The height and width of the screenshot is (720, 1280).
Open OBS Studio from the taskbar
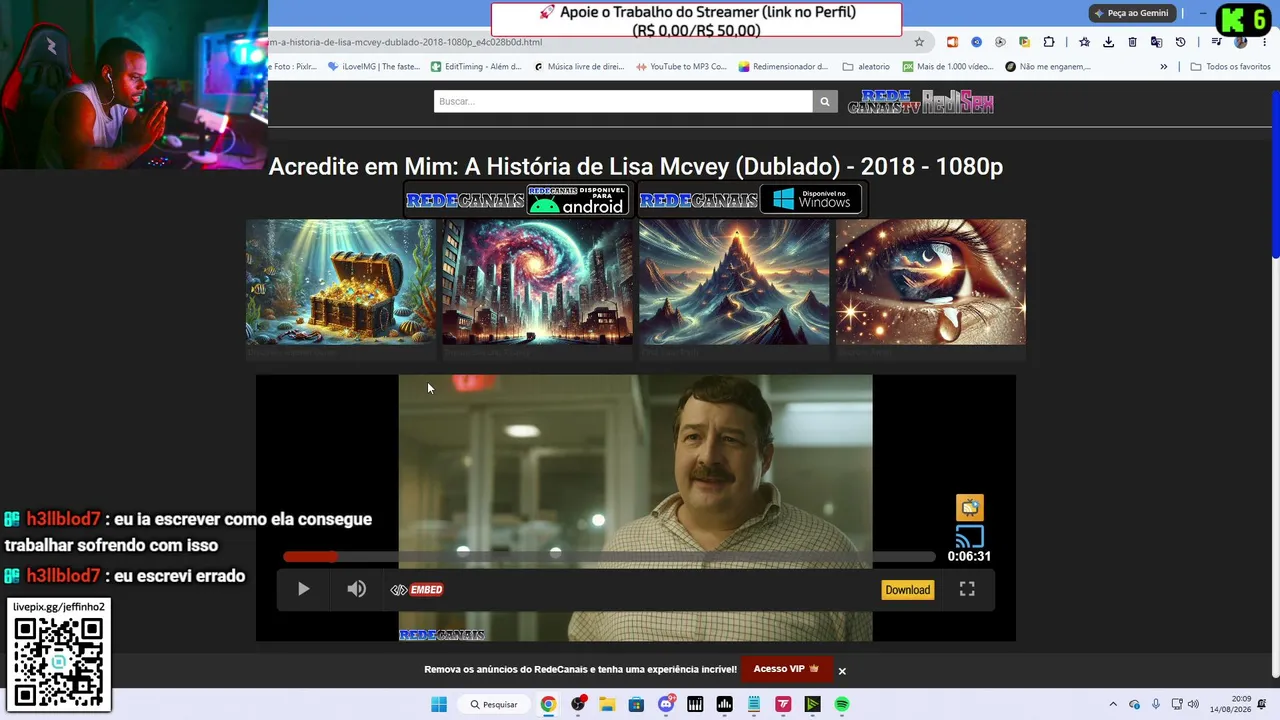[578, 704]
